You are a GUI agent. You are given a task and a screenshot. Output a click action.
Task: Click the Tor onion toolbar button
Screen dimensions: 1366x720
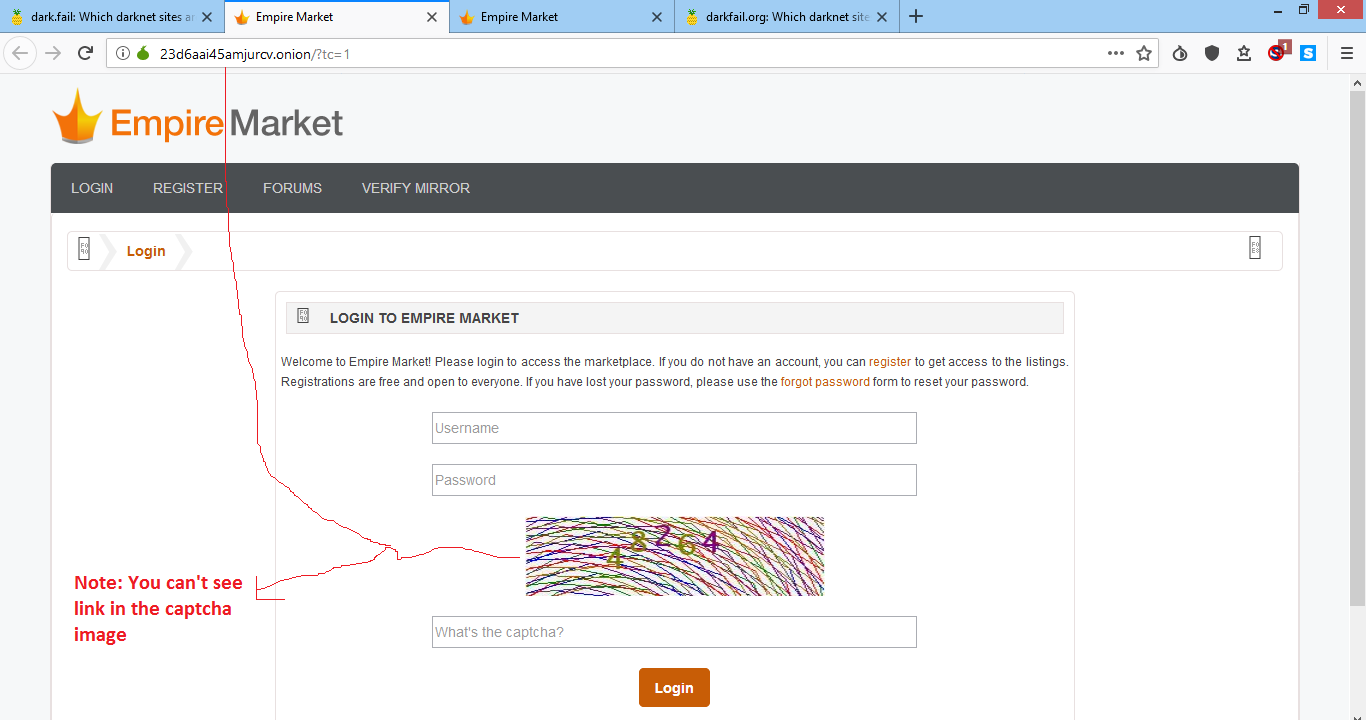tap(1180, 54)
